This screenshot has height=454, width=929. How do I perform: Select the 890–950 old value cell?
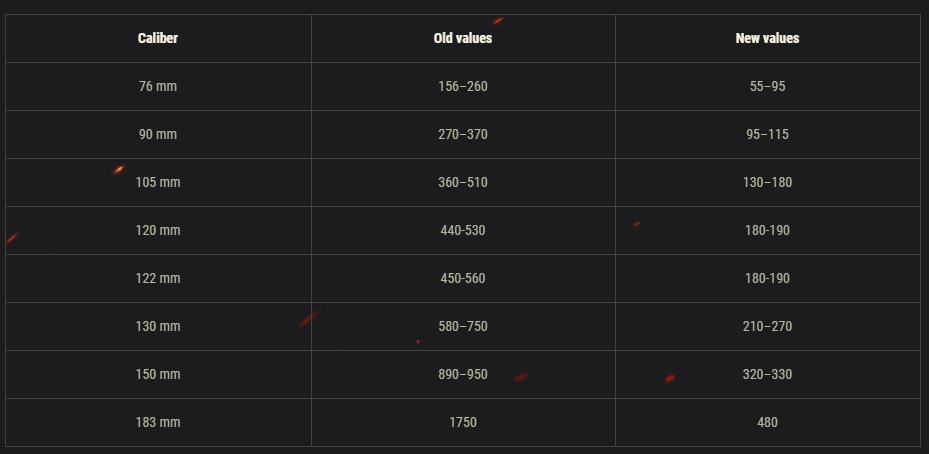pyautogui.click(x=463, y=374)
